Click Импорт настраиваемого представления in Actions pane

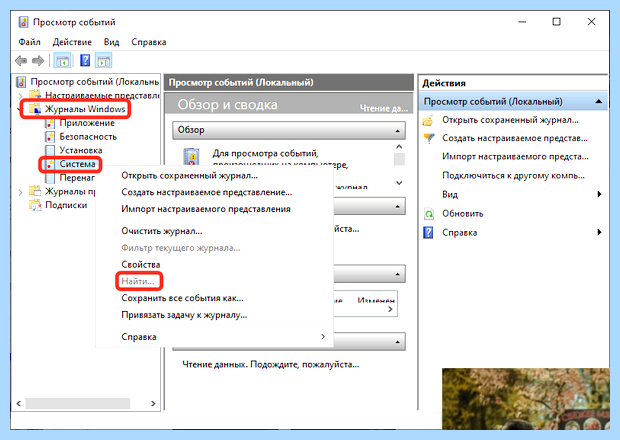(515, 157)
